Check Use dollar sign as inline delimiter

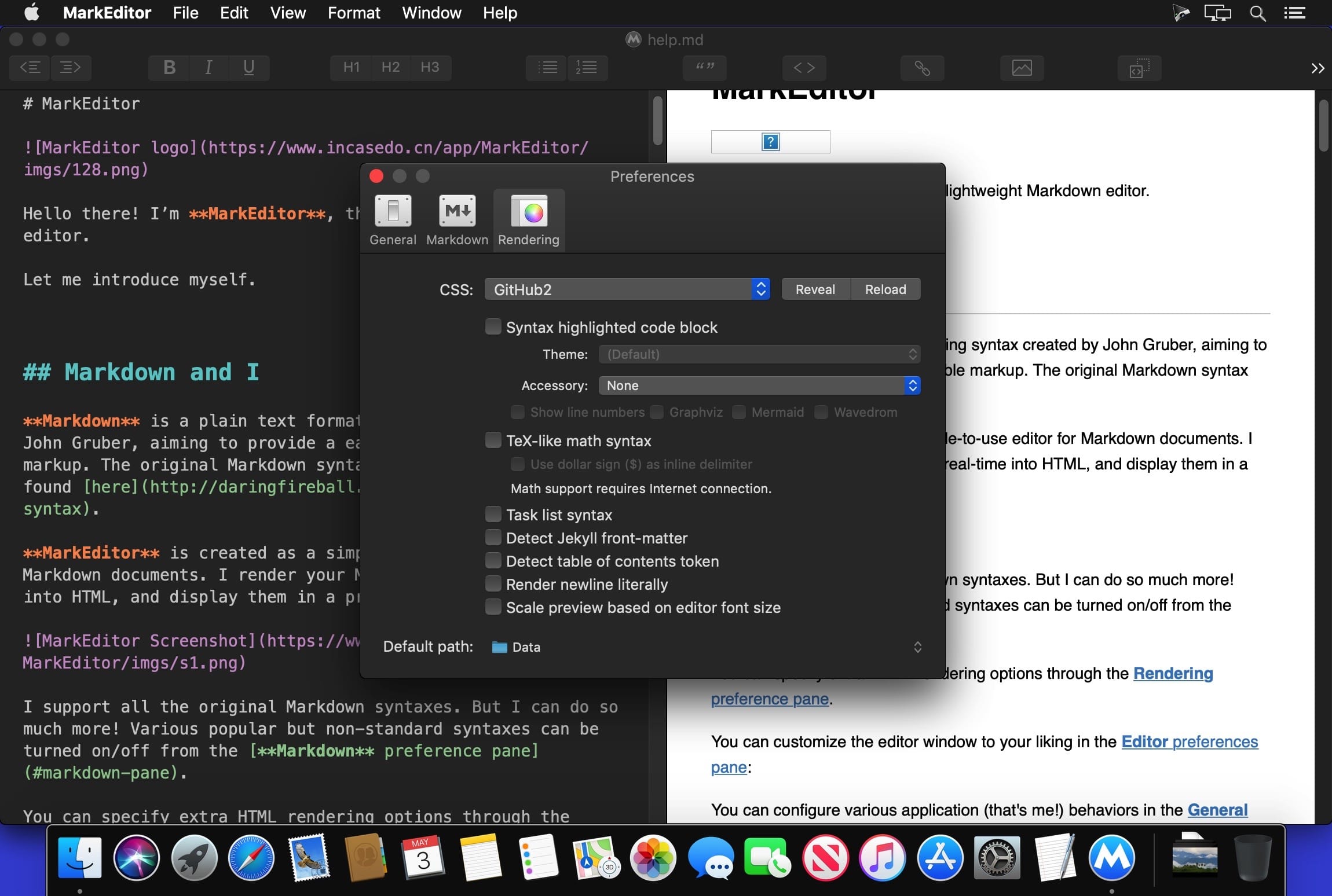point(517,464)
